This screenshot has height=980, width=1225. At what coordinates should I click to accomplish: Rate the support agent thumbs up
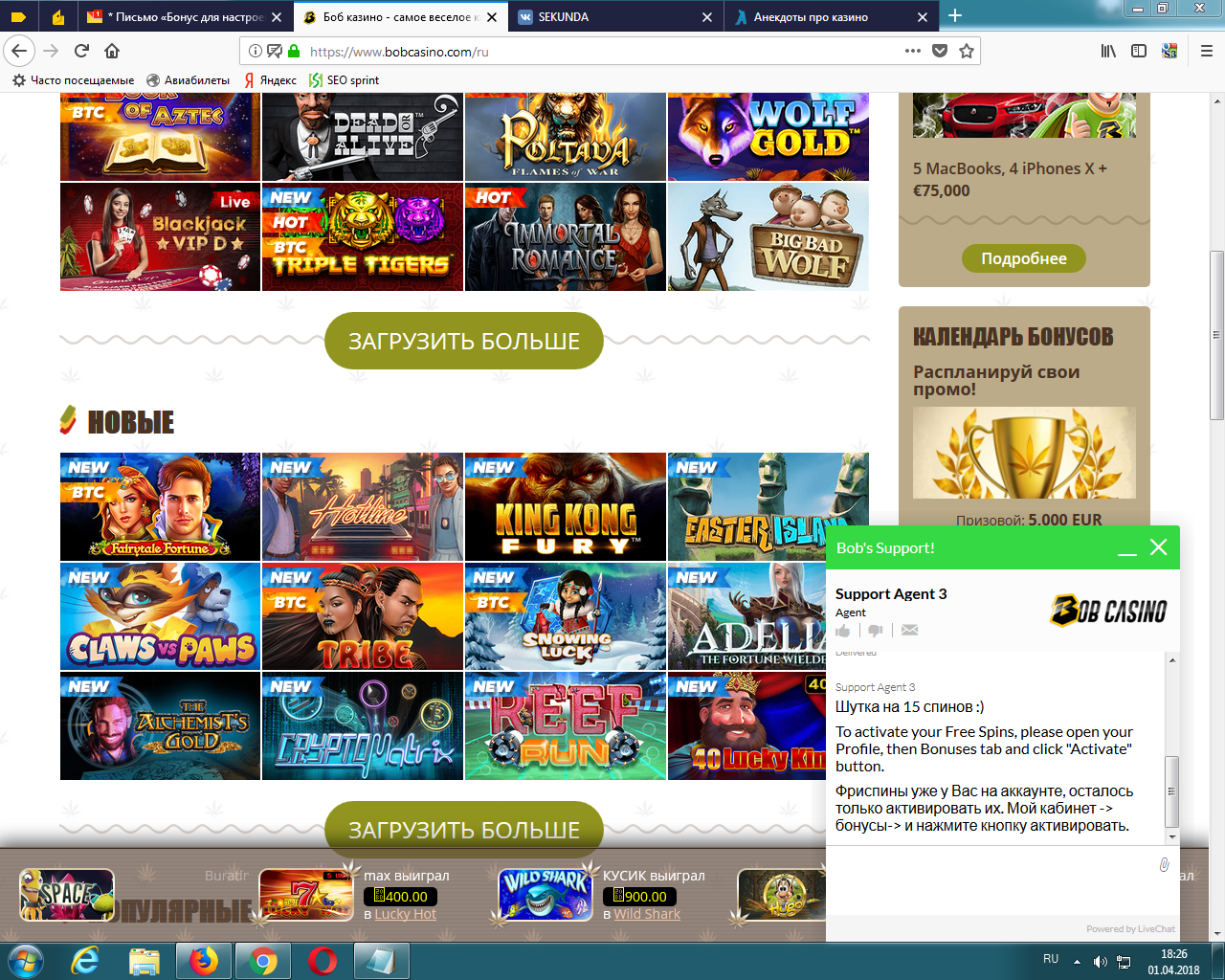click(x=843, y=630)
